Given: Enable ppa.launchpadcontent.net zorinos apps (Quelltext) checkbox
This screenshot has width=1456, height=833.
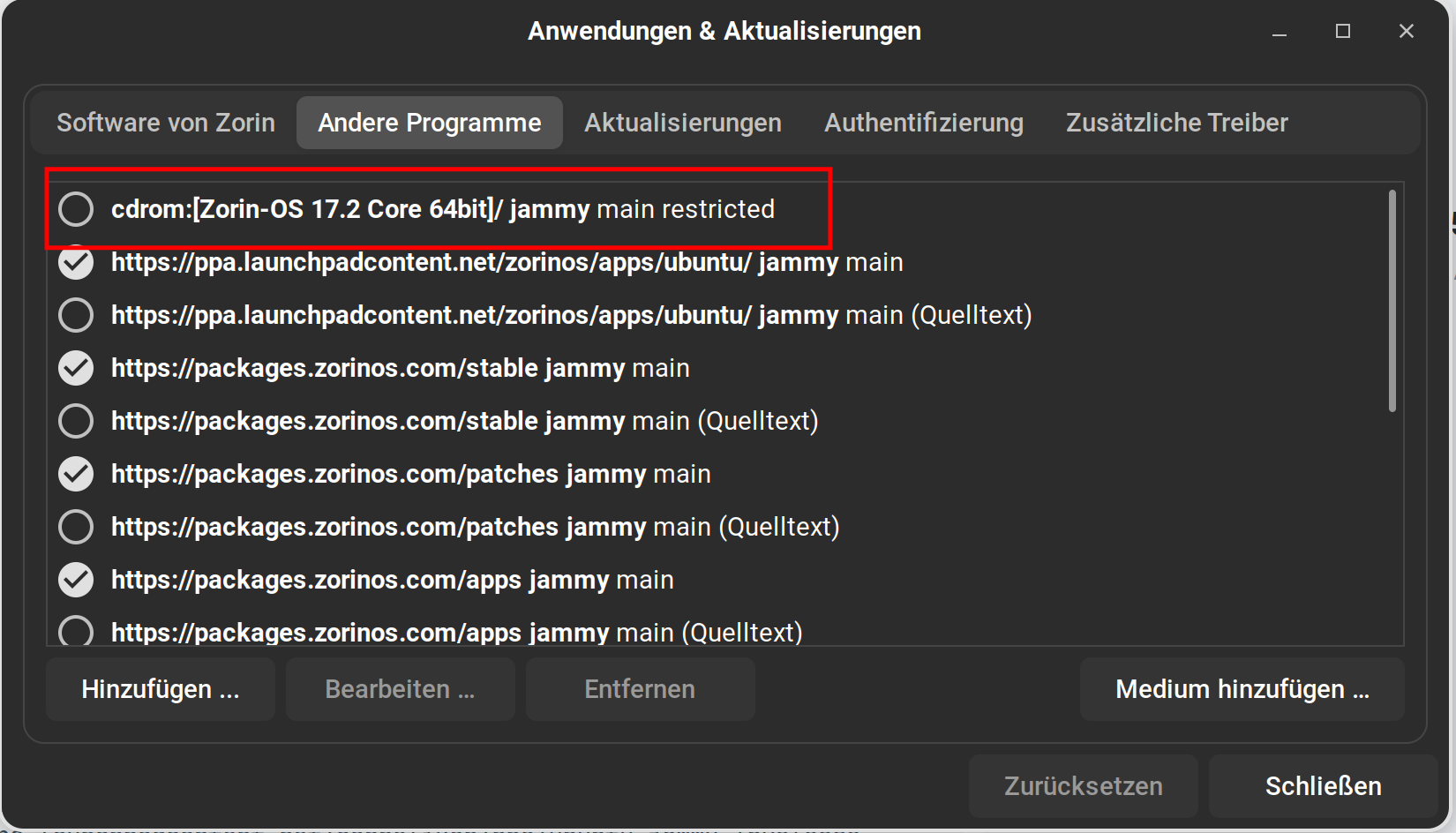Looking at the screenshot, I should [76, 315].
